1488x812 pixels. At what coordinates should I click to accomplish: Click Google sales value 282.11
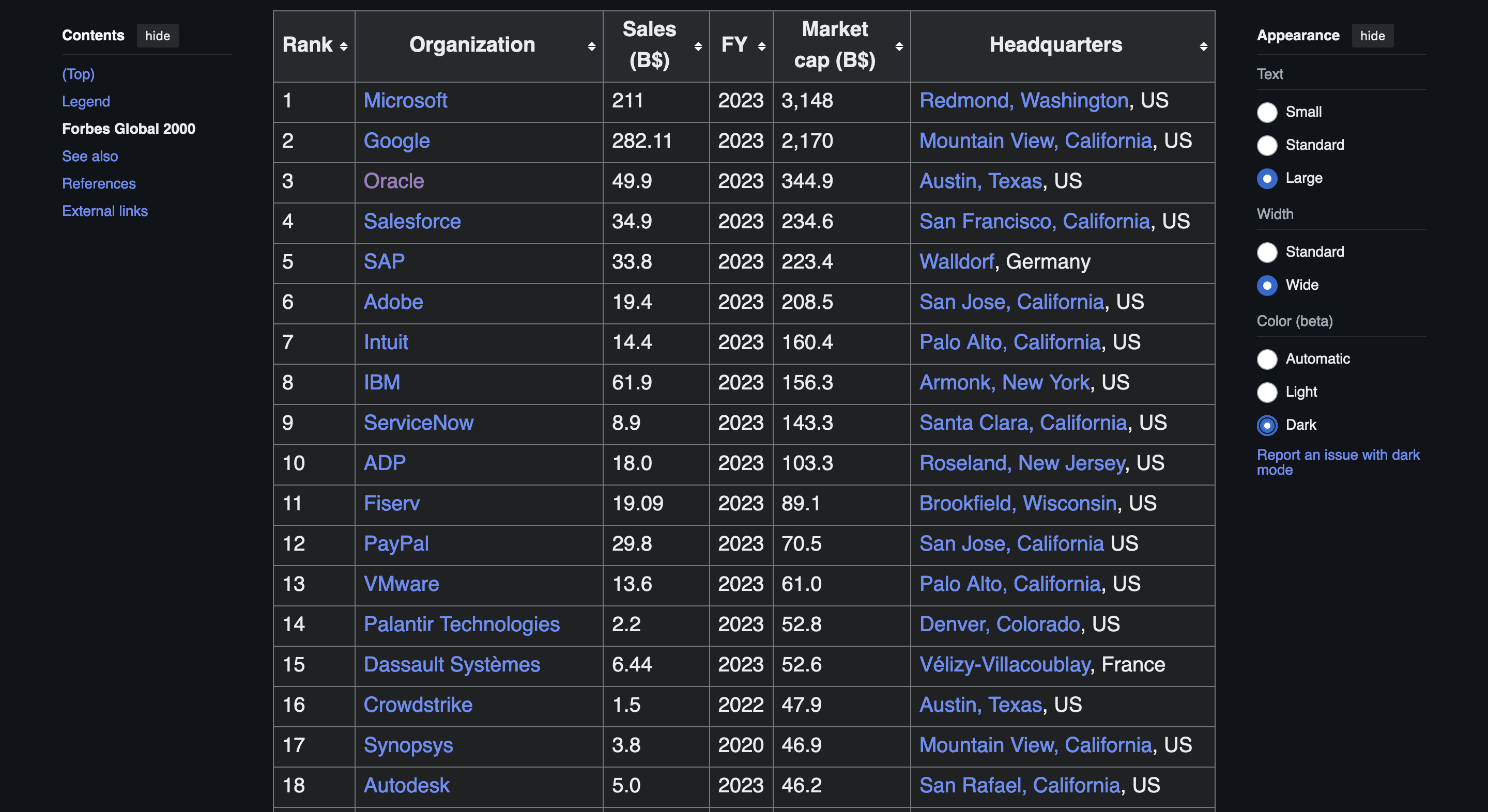(x=642, y=142)
